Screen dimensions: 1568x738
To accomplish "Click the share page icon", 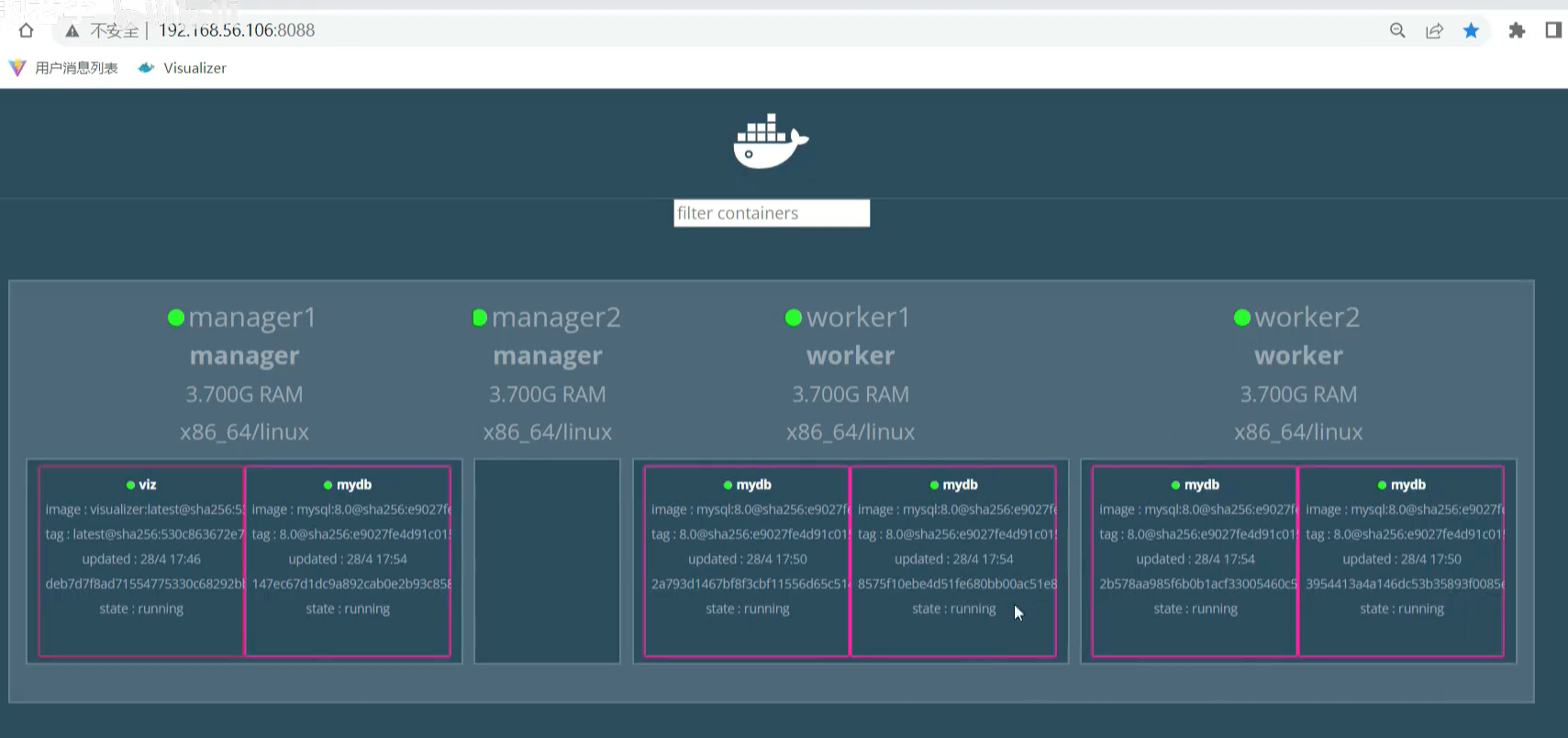I will [x=1434, y=30].
